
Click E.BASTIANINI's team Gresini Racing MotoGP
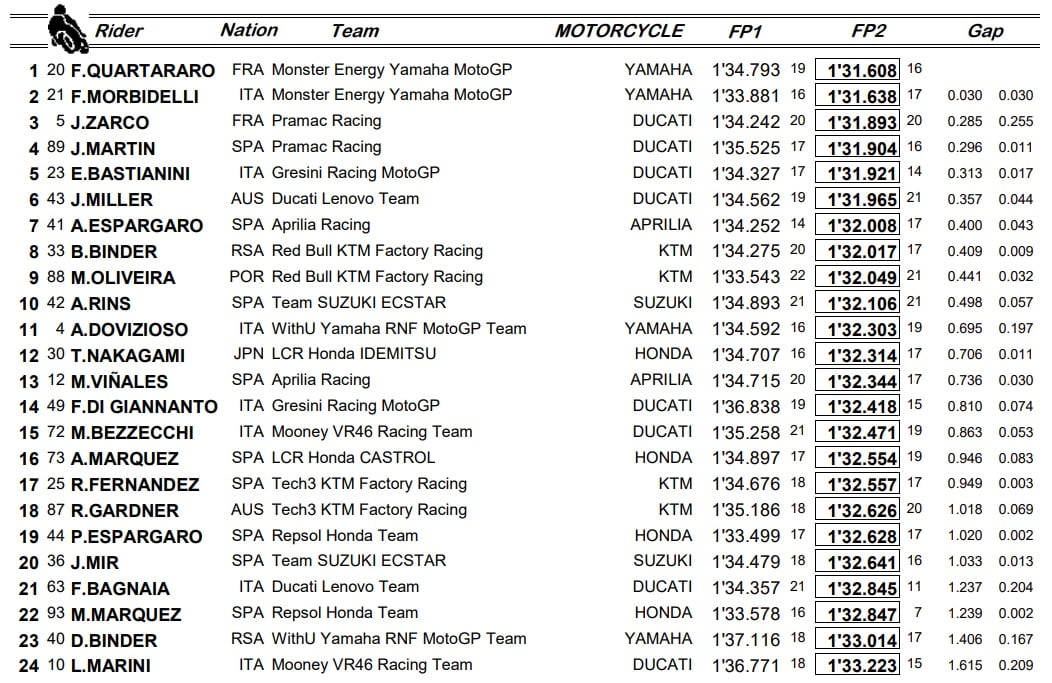[x=355, y=173]
